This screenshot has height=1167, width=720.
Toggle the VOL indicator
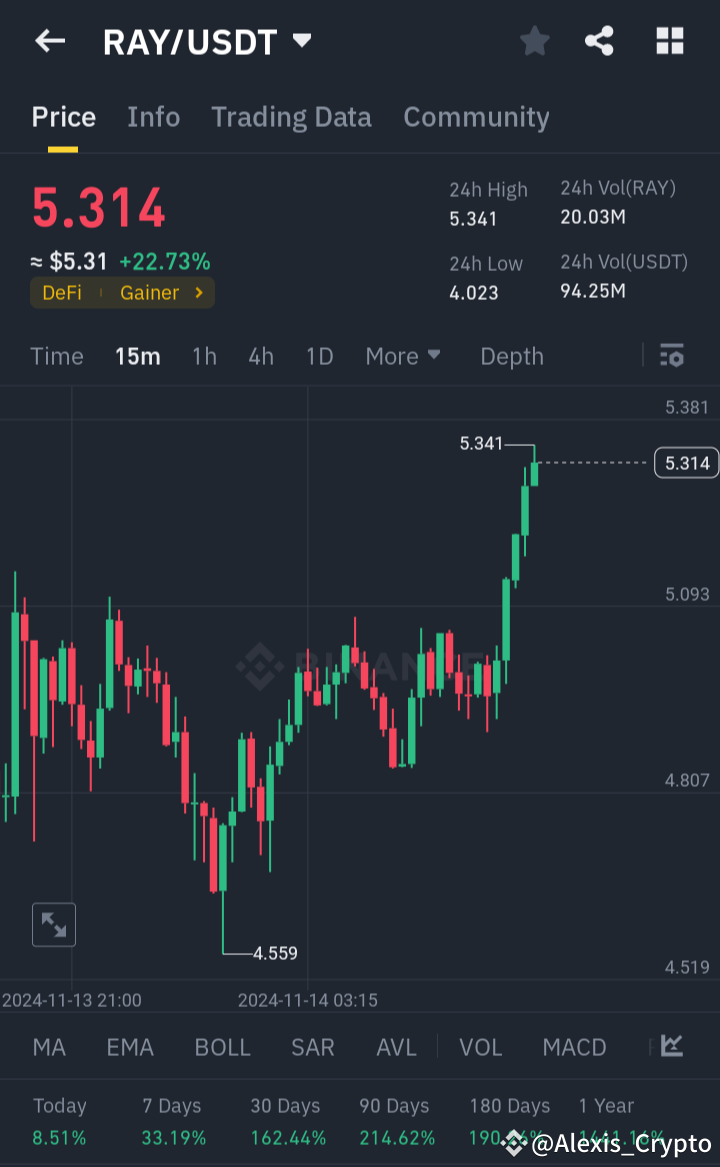pyautogui.click(x=480, y=1046)
